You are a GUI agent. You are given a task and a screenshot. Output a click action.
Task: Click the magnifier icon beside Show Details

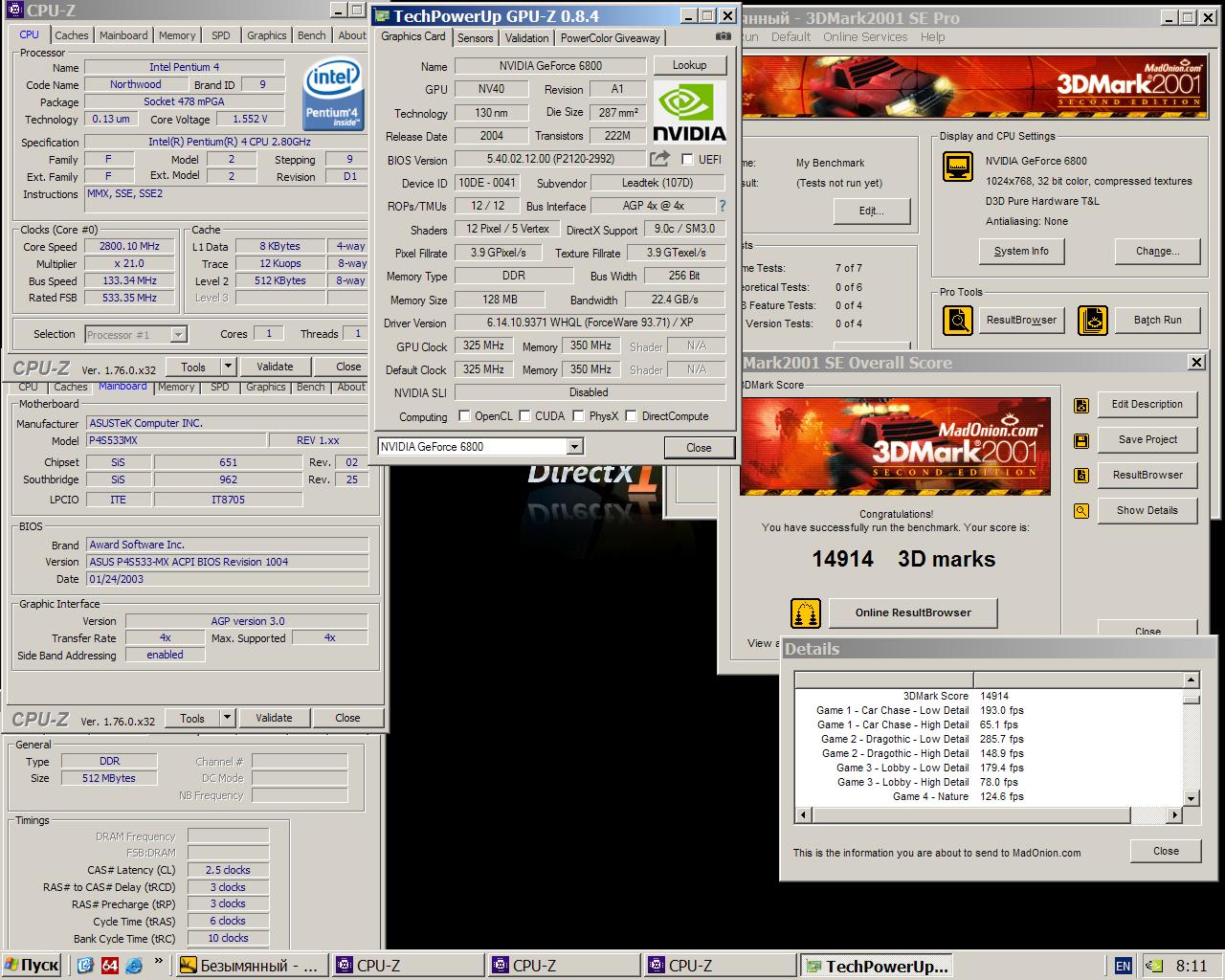[x=1081, y=511]
